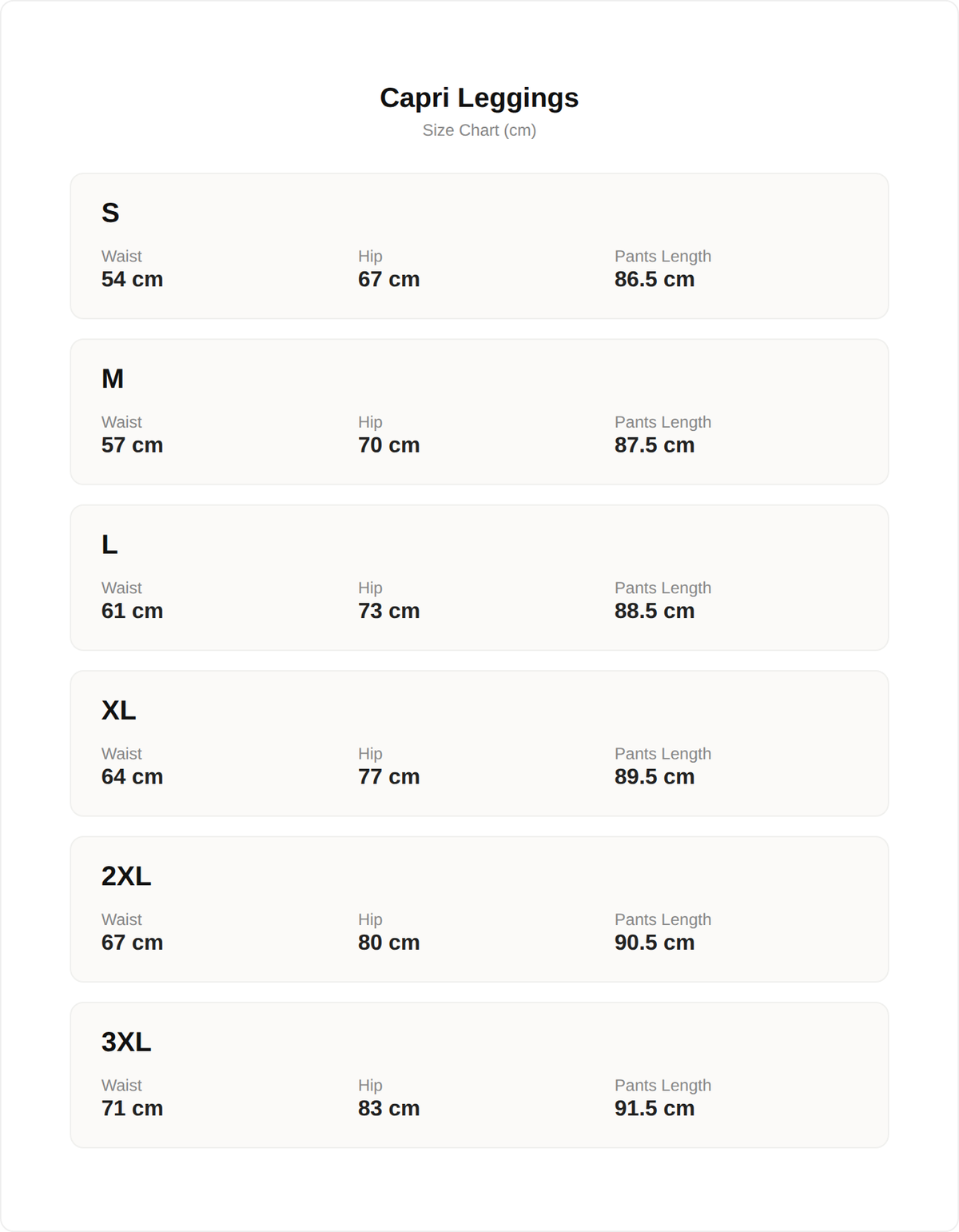Screen dimensions: 959x1232
Task: Select the Size Chart (cm) subtitle
Action: (479, 130)
